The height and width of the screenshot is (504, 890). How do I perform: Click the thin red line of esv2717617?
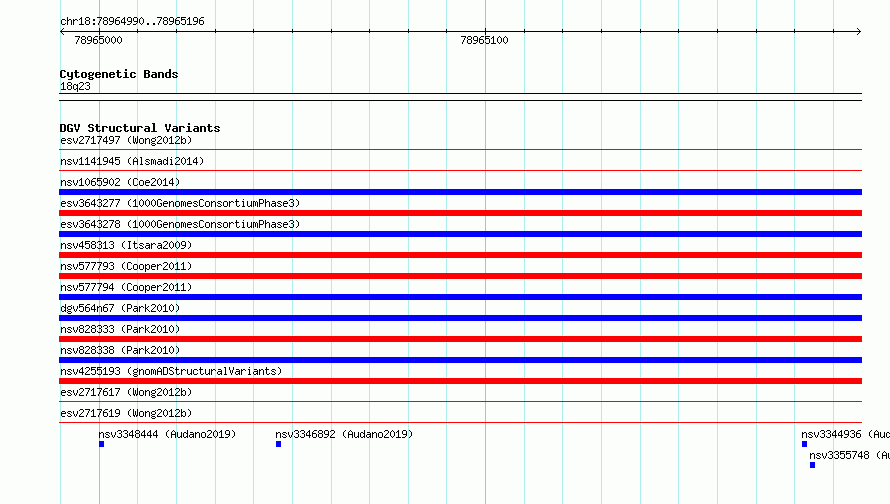pos(460,401)
